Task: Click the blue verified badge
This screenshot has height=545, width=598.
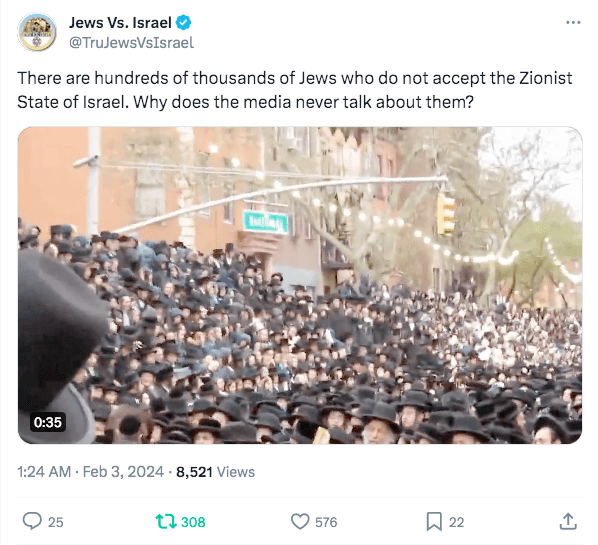Action: click(x=183, y=23)
